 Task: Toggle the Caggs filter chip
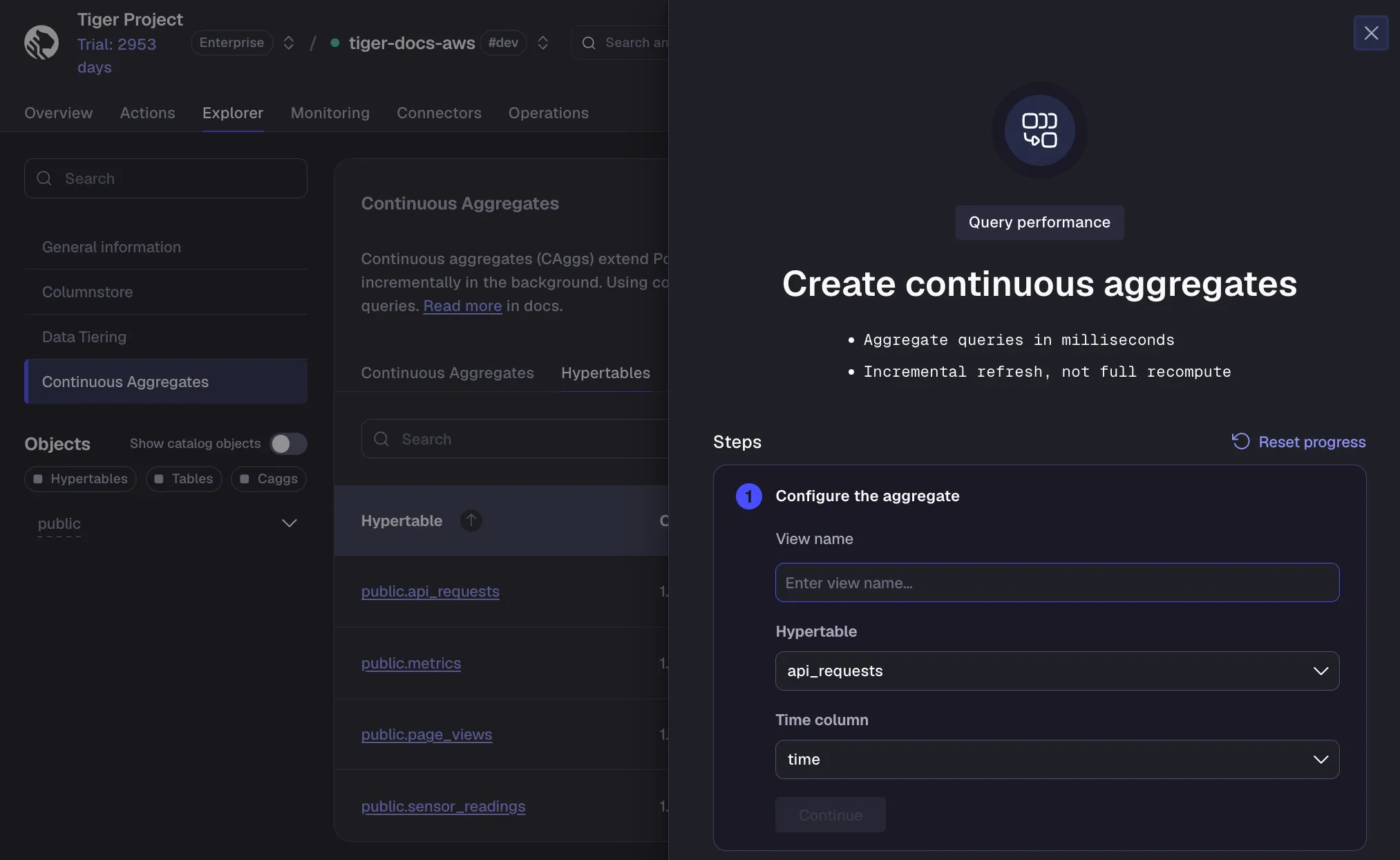(269, 479)
